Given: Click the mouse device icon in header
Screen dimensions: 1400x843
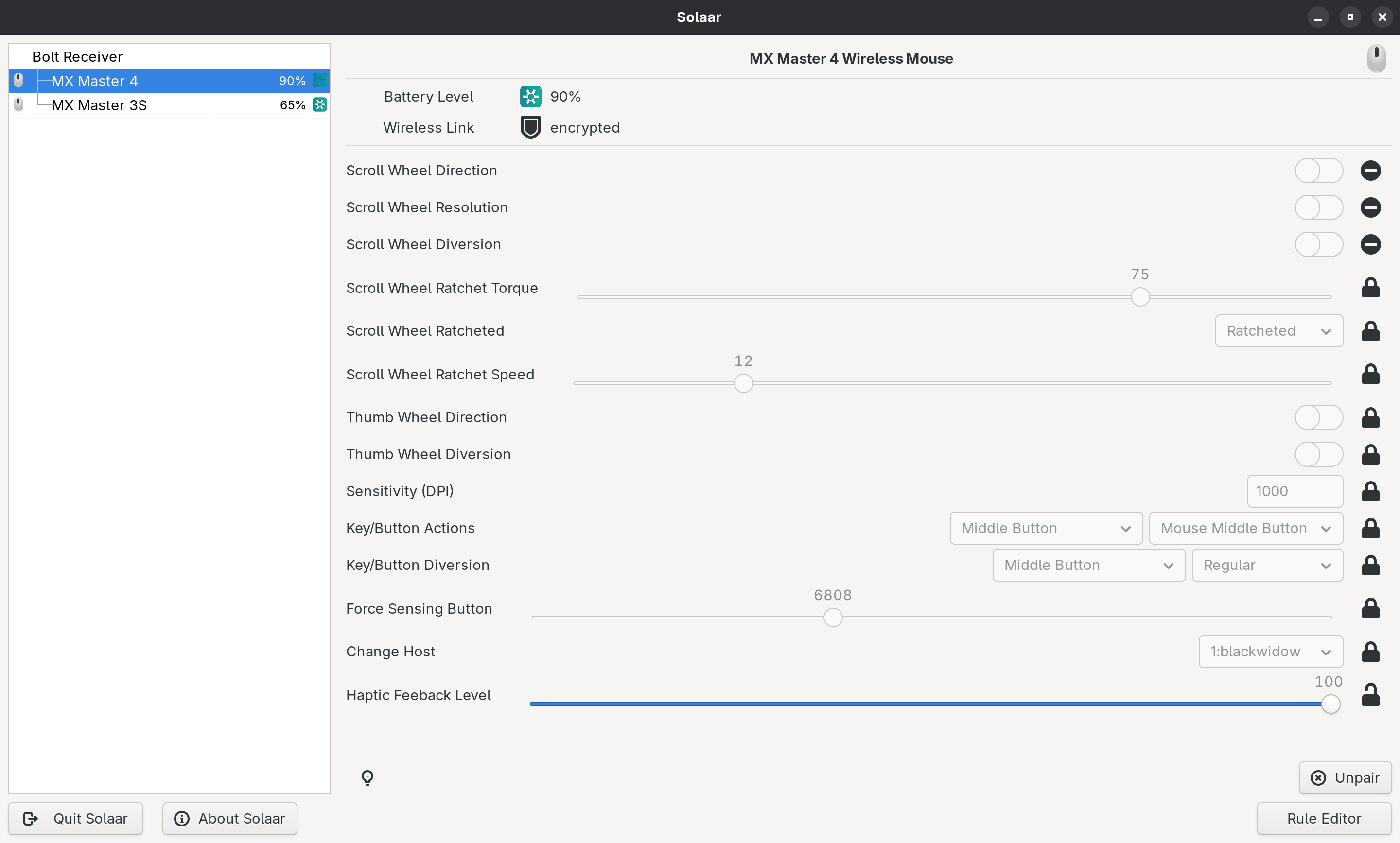Looking at the screenshot, I should [x=1376, y=58].
